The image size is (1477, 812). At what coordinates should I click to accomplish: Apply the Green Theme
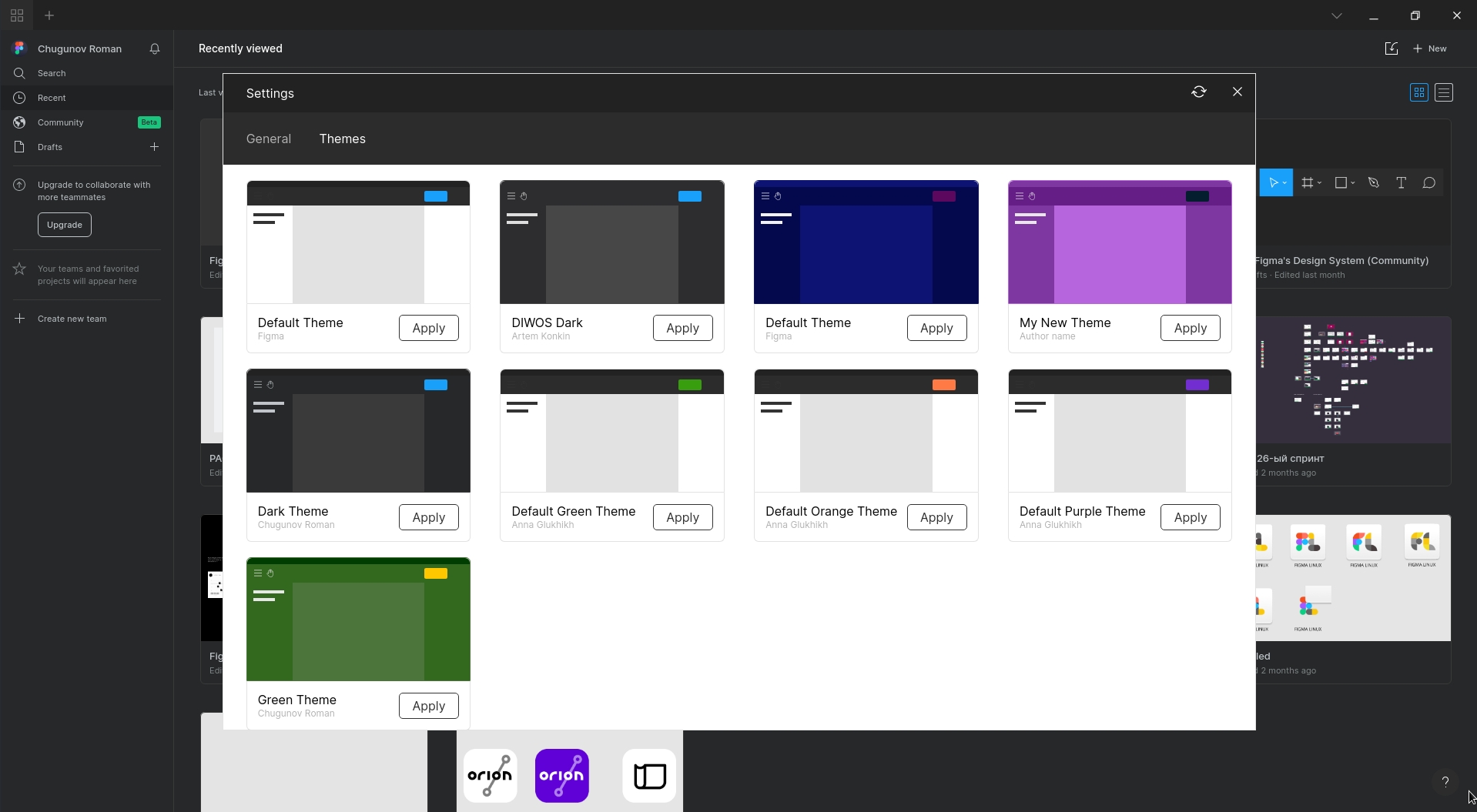coord(428,706)
